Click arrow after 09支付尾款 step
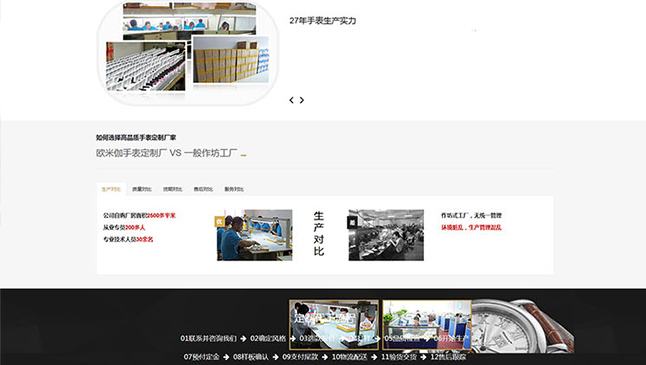The height and width of the screenshot is (365, 646). pyautogui.click(x=325, y=357)
